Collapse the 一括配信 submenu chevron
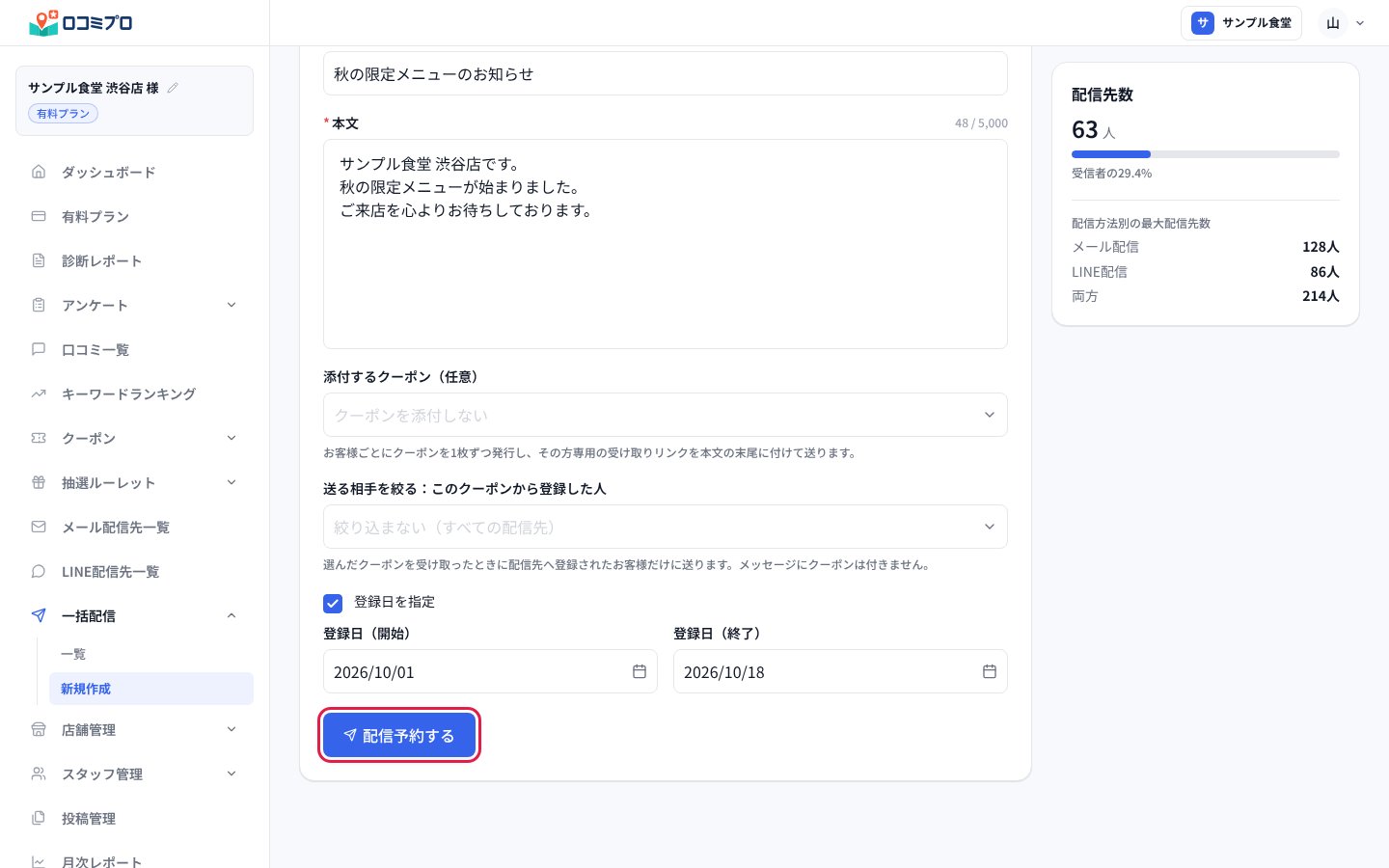 point(231,615)
